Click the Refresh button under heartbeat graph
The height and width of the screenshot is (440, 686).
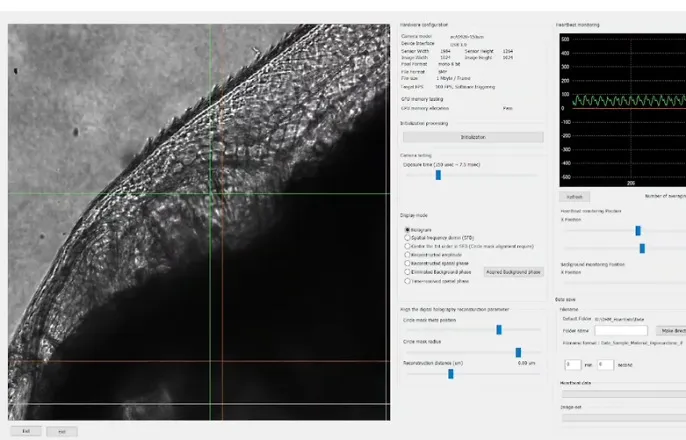click(574, 197)
